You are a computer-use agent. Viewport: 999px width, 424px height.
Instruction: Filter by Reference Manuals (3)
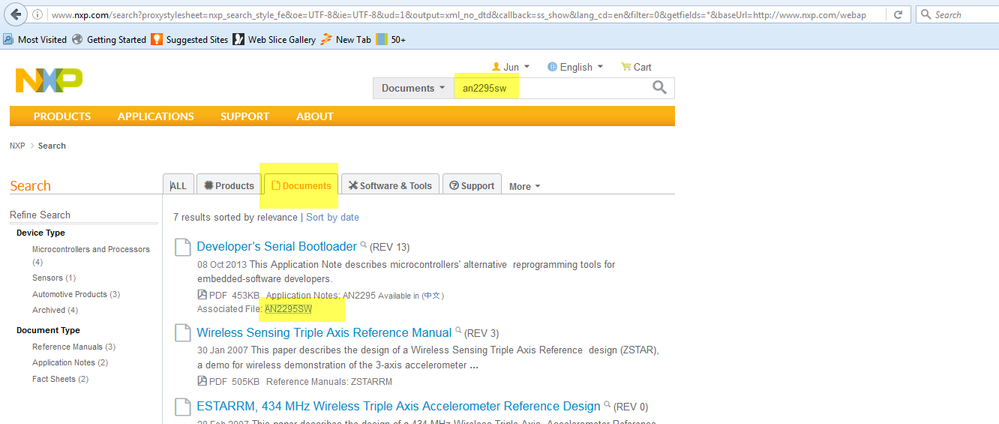coord(74,347)
